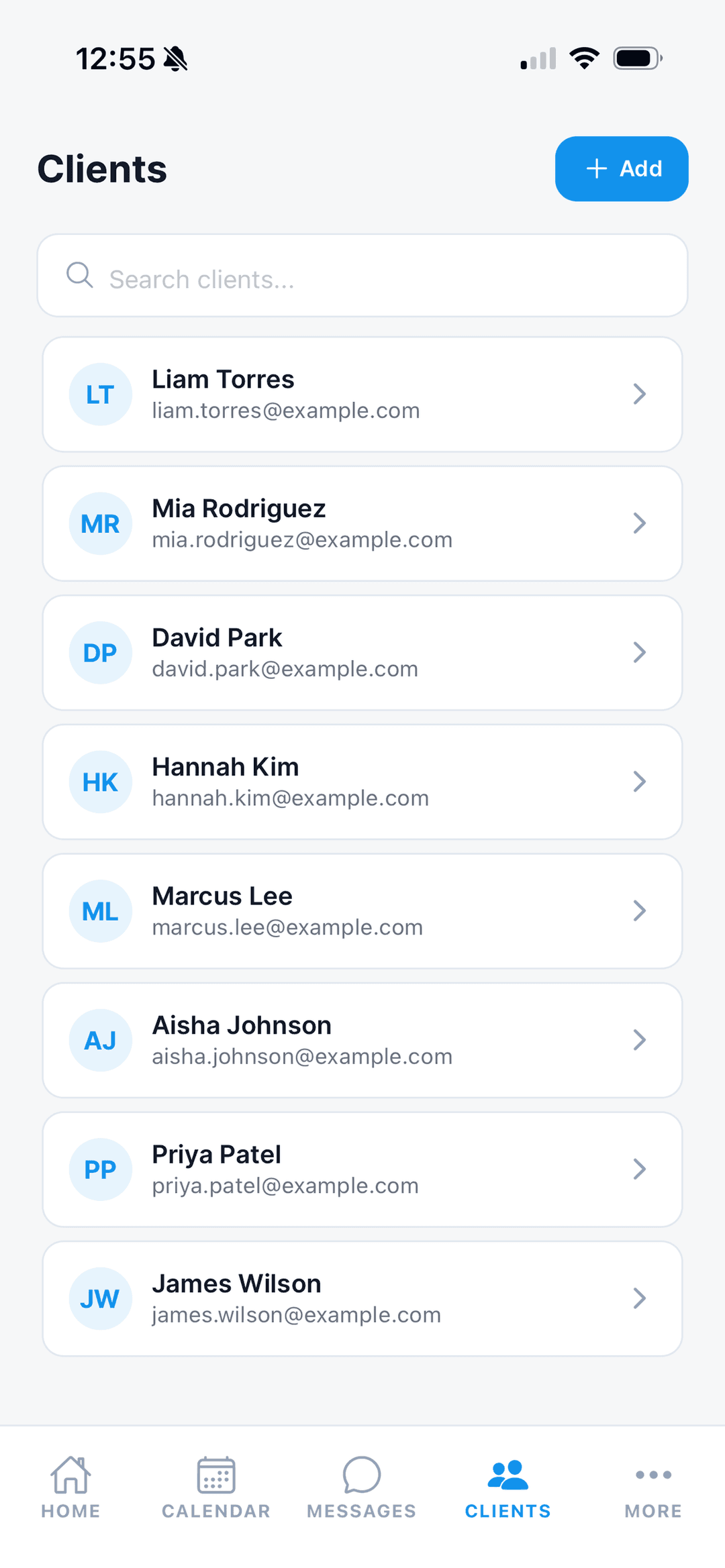
Task: Click the Add client button
Action: (622, 169)
